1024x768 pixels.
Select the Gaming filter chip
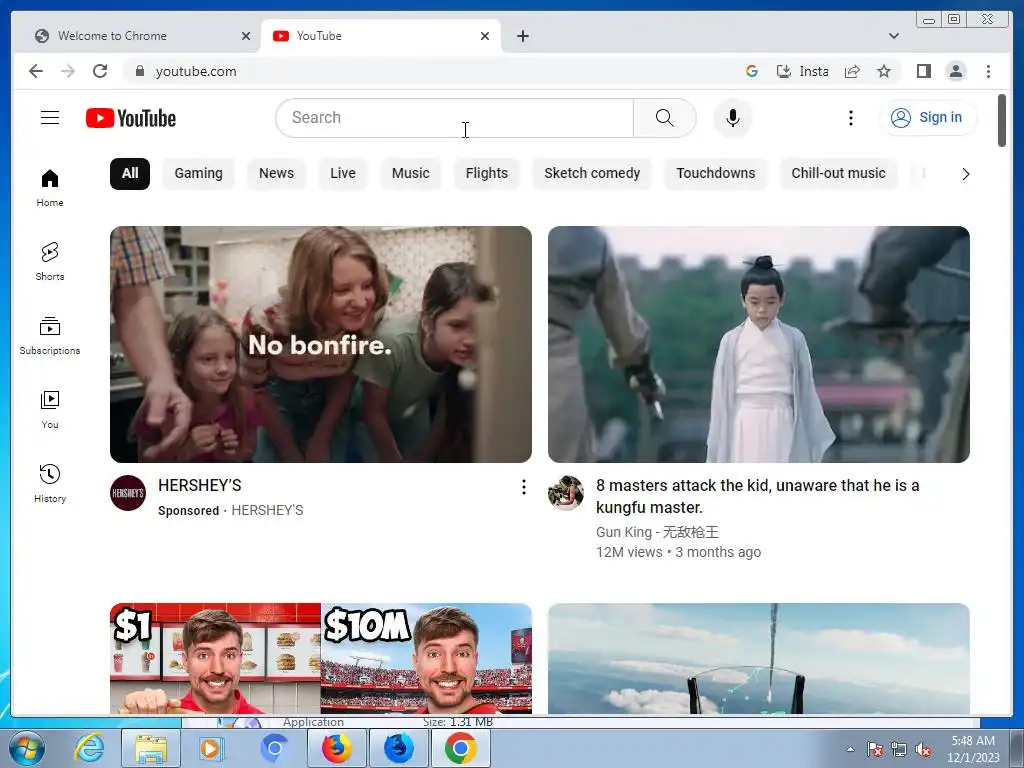pyautogui.click(x=199, y=174)
